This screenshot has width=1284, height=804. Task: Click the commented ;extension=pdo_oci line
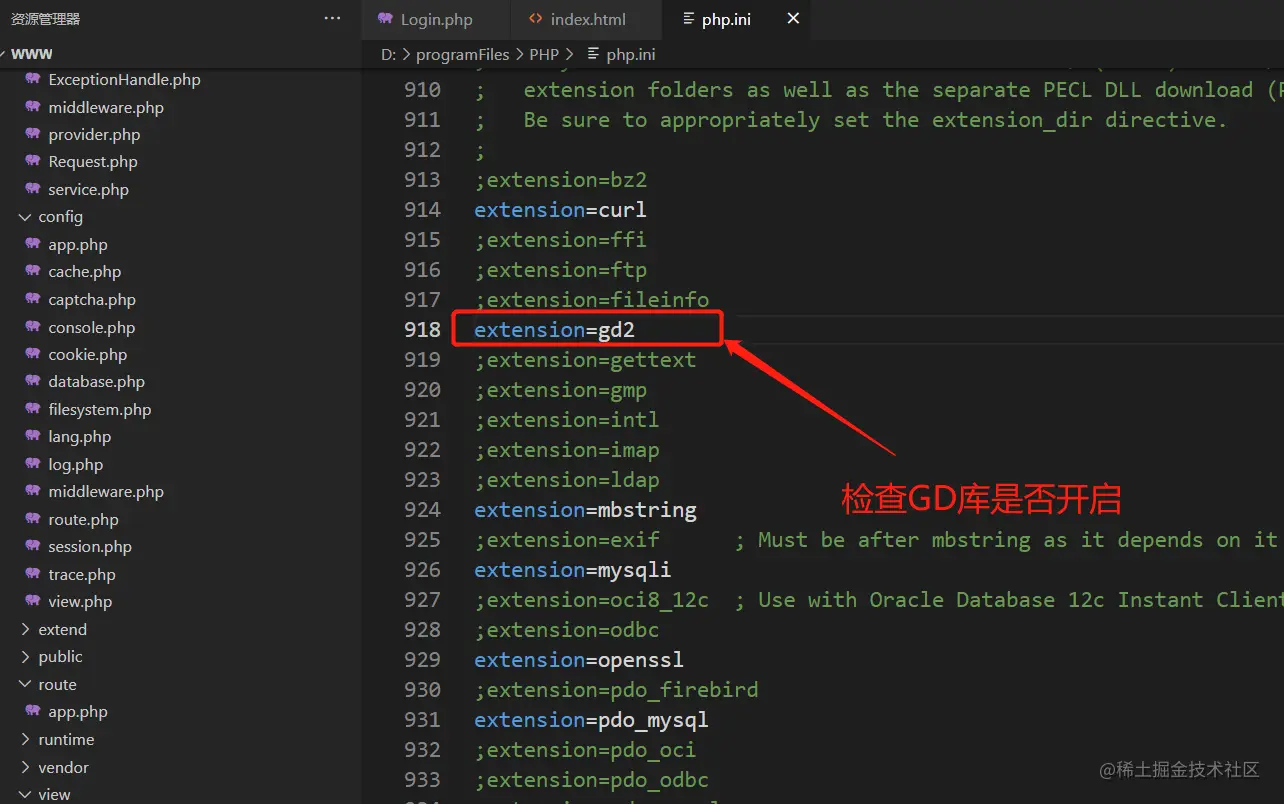(x=585, y=749)
